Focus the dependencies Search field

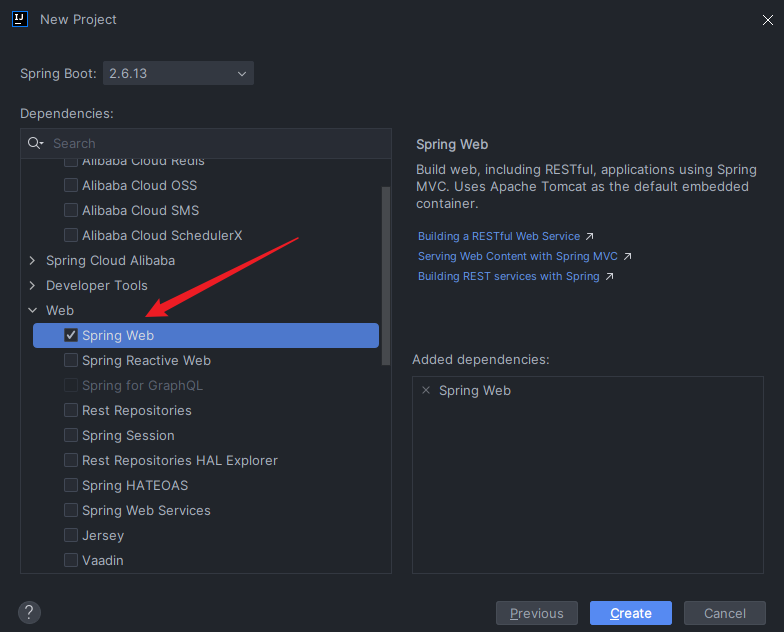206,143
